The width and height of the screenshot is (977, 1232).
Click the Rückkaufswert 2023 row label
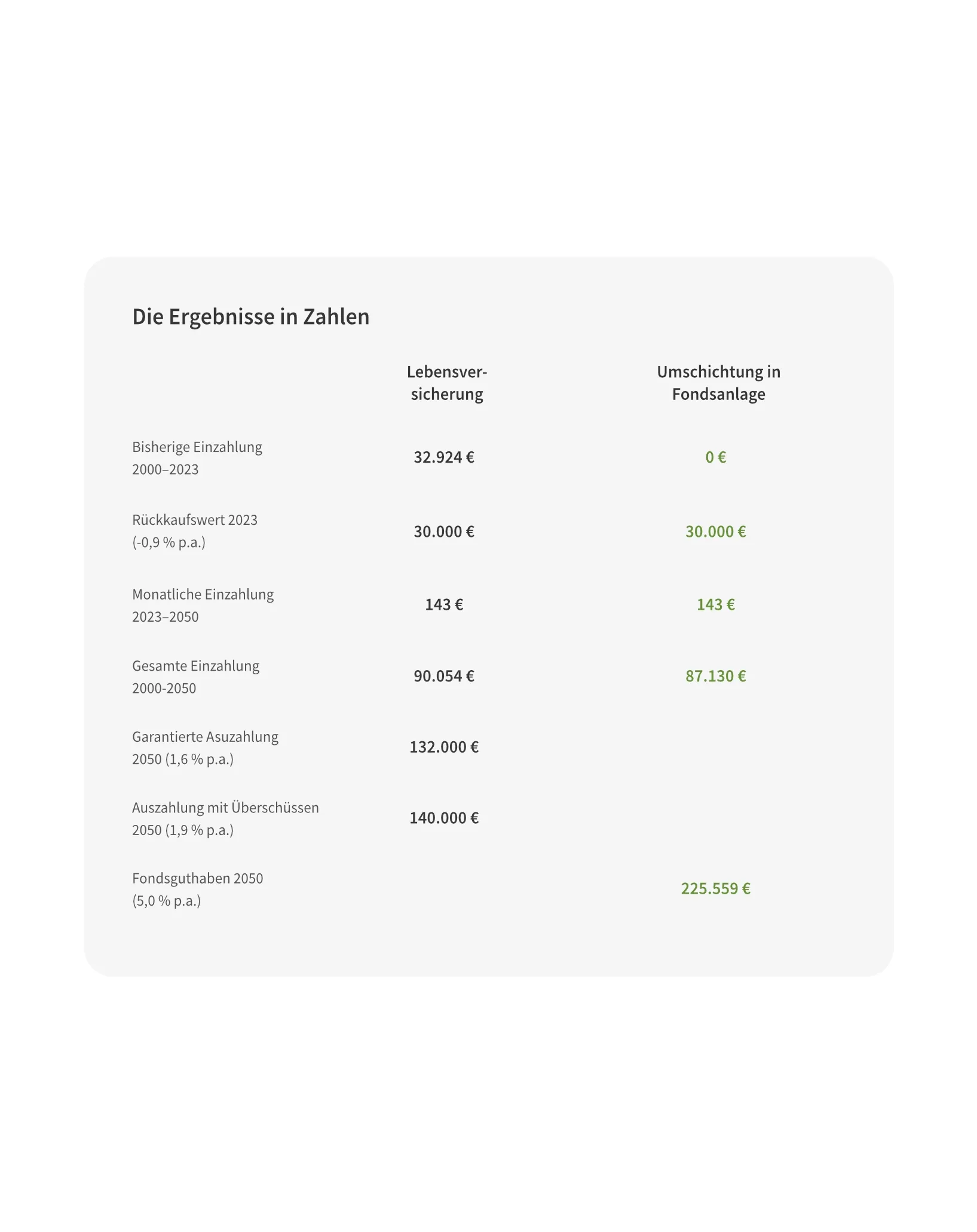[195, 531]
